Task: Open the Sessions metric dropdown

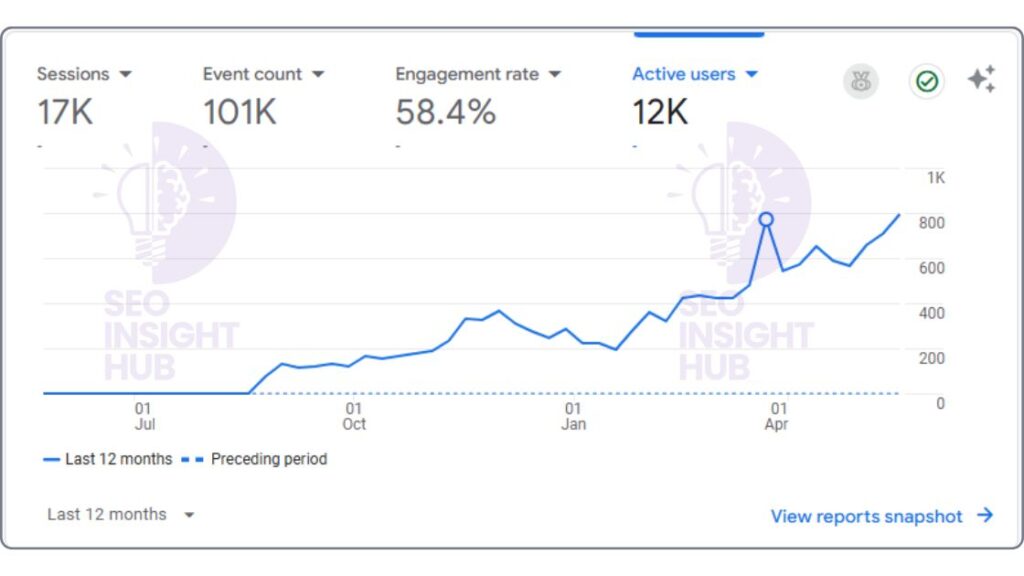Action: coord(126,73)
